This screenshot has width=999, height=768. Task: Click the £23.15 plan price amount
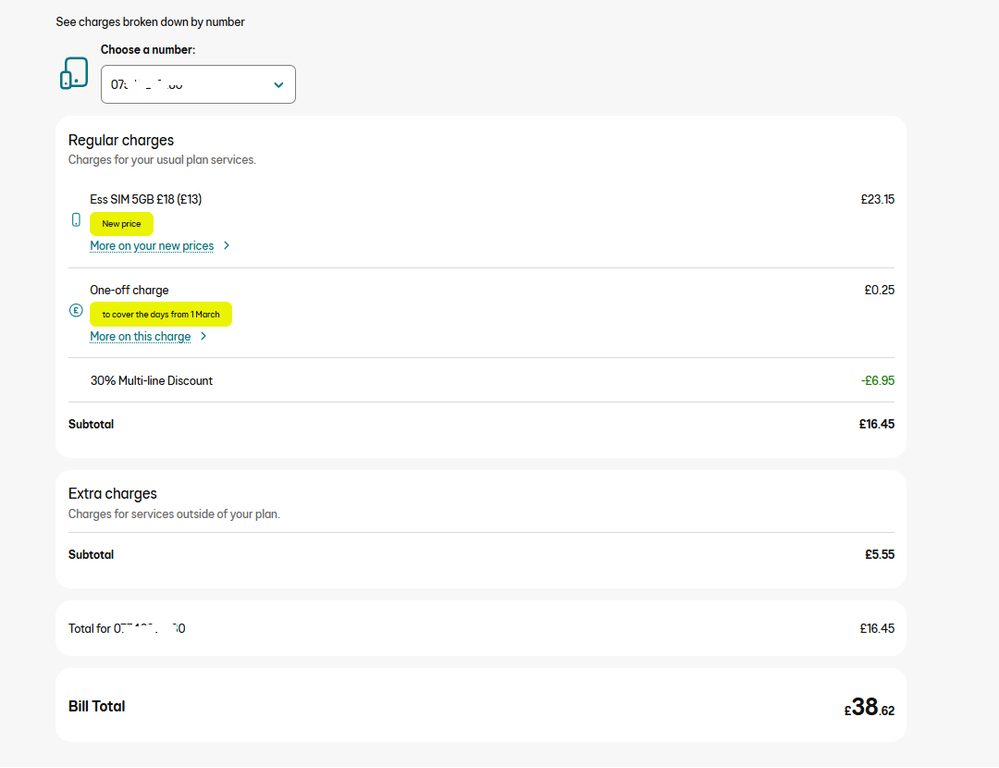(877, 199)
